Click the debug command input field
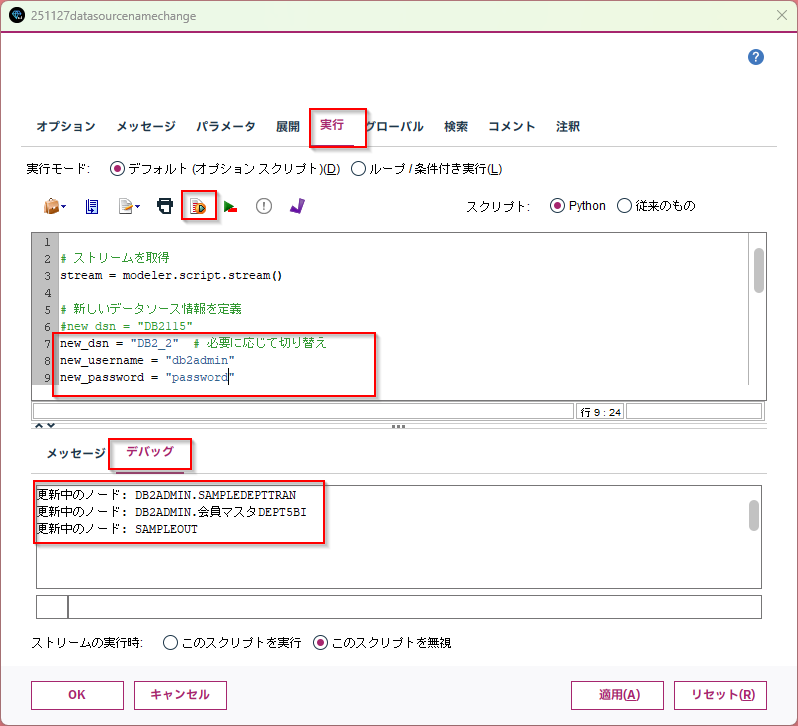Viewport: 798px width, 726px height. coord(415,607)
